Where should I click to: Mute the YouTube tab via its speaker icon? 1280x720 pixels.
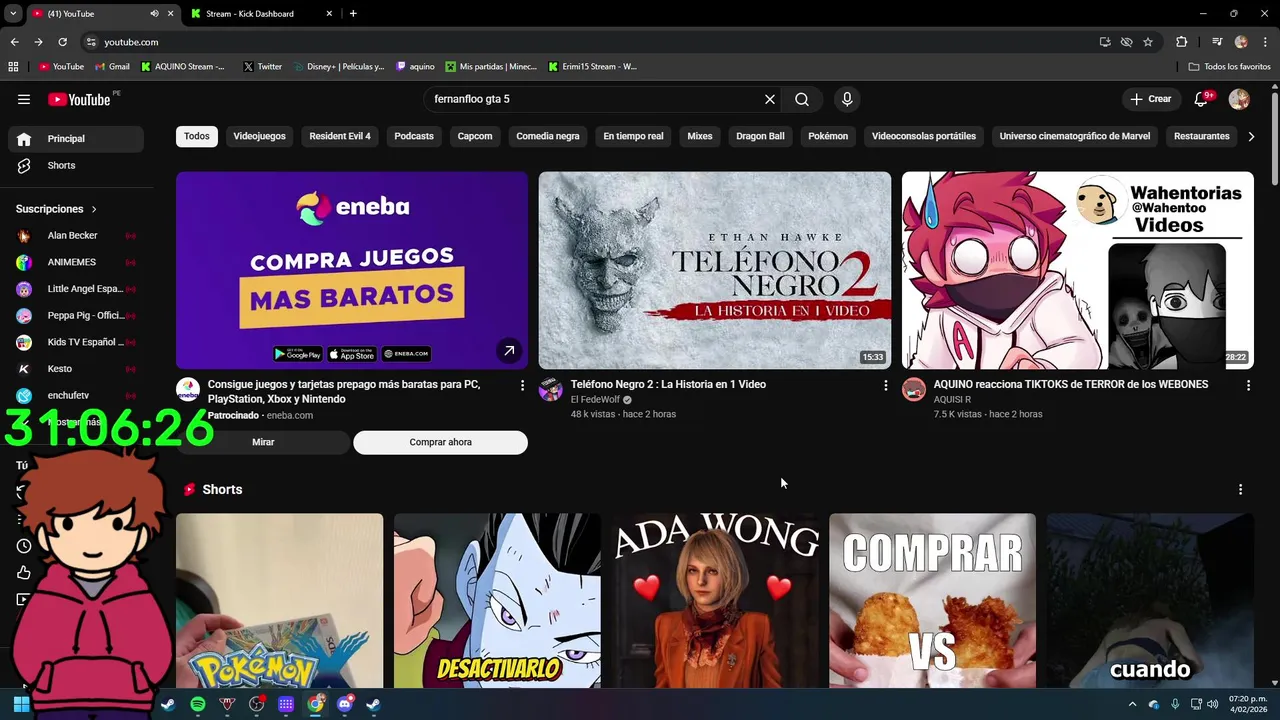(x=154, y=14)
